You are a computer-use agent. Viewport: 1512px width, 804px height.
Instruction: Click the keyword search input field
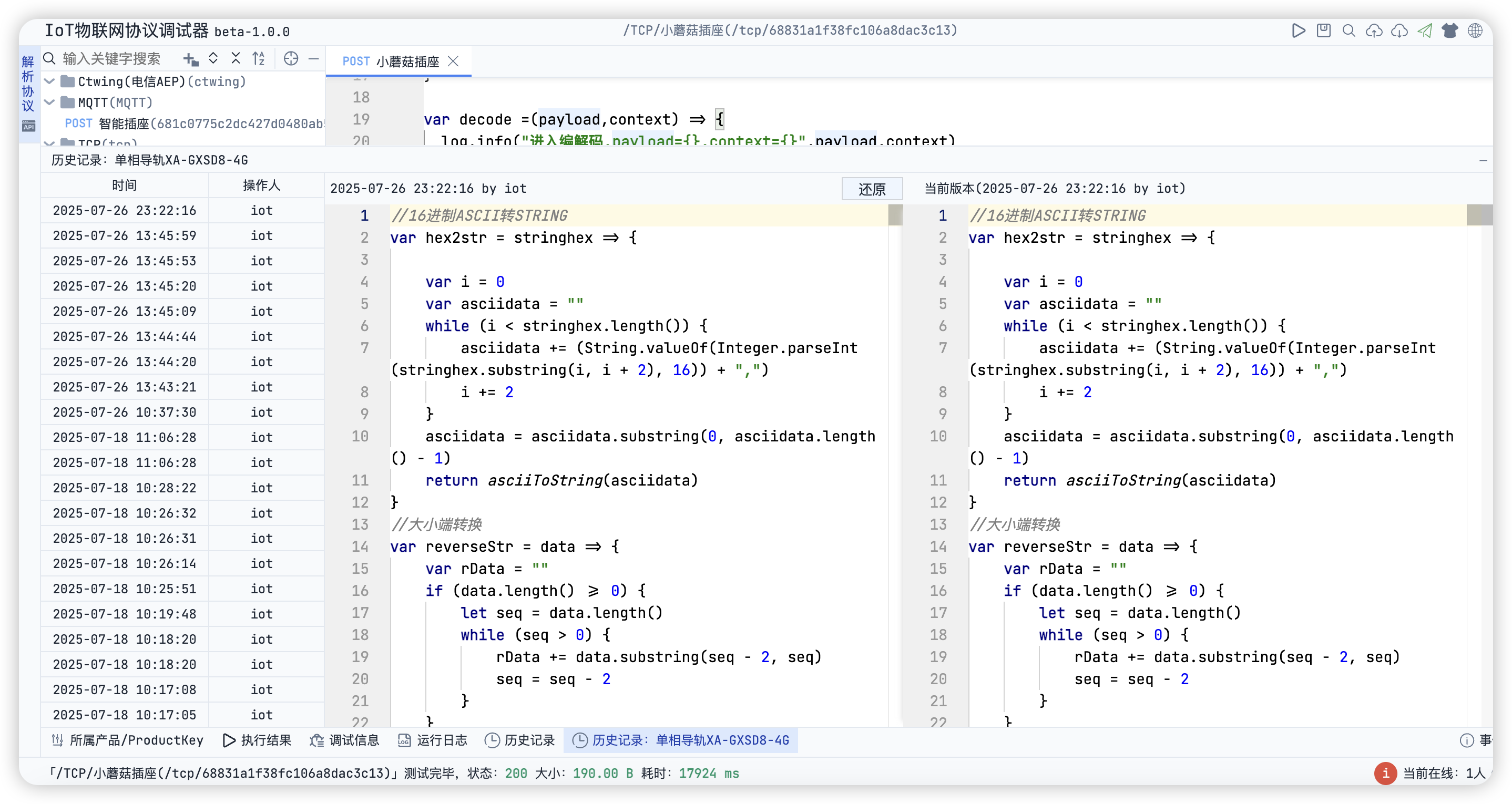click(111, 59)
